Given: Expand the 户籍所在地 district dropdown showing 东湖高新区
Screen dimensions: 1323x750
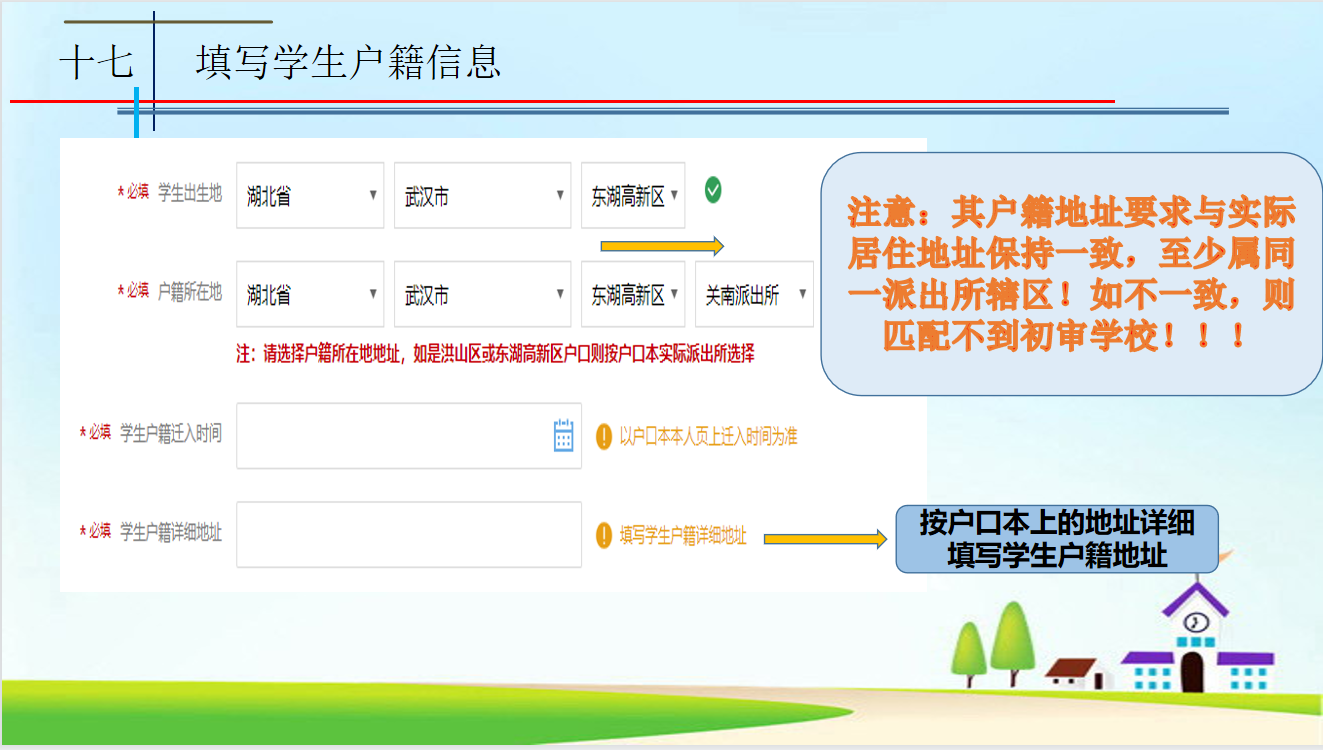Looking at the screenshot, I should tap(633, 295).
